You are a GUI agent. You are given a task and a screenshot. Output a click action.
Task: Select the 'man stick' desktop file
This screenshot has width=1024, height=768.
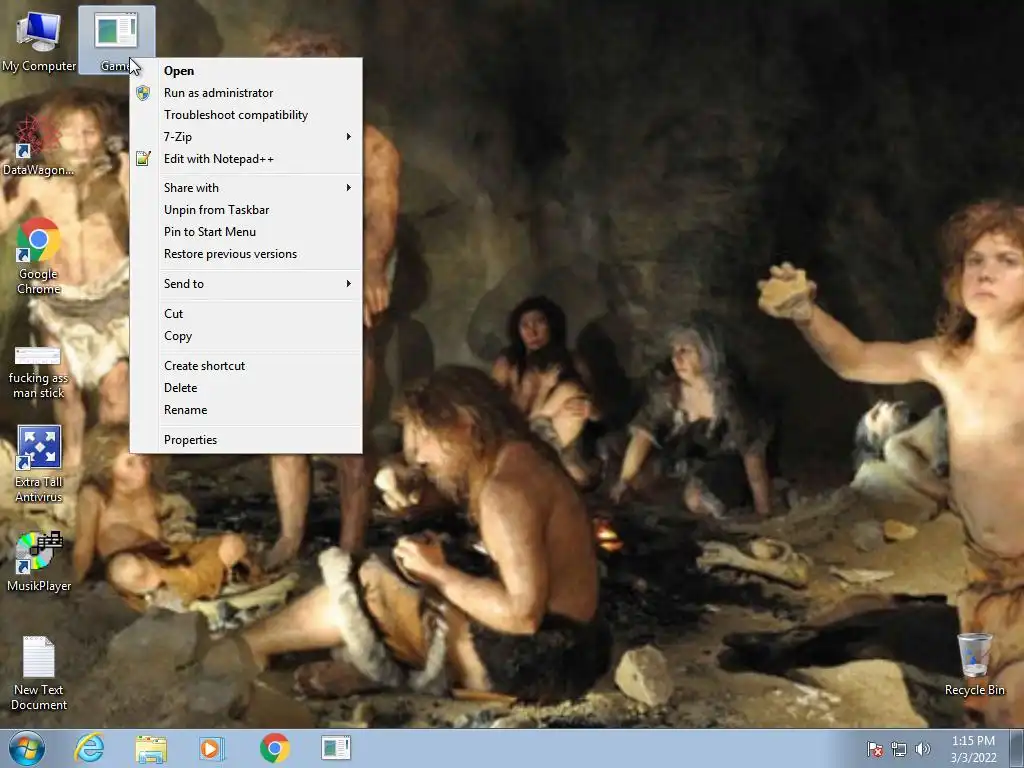point(39,372)
